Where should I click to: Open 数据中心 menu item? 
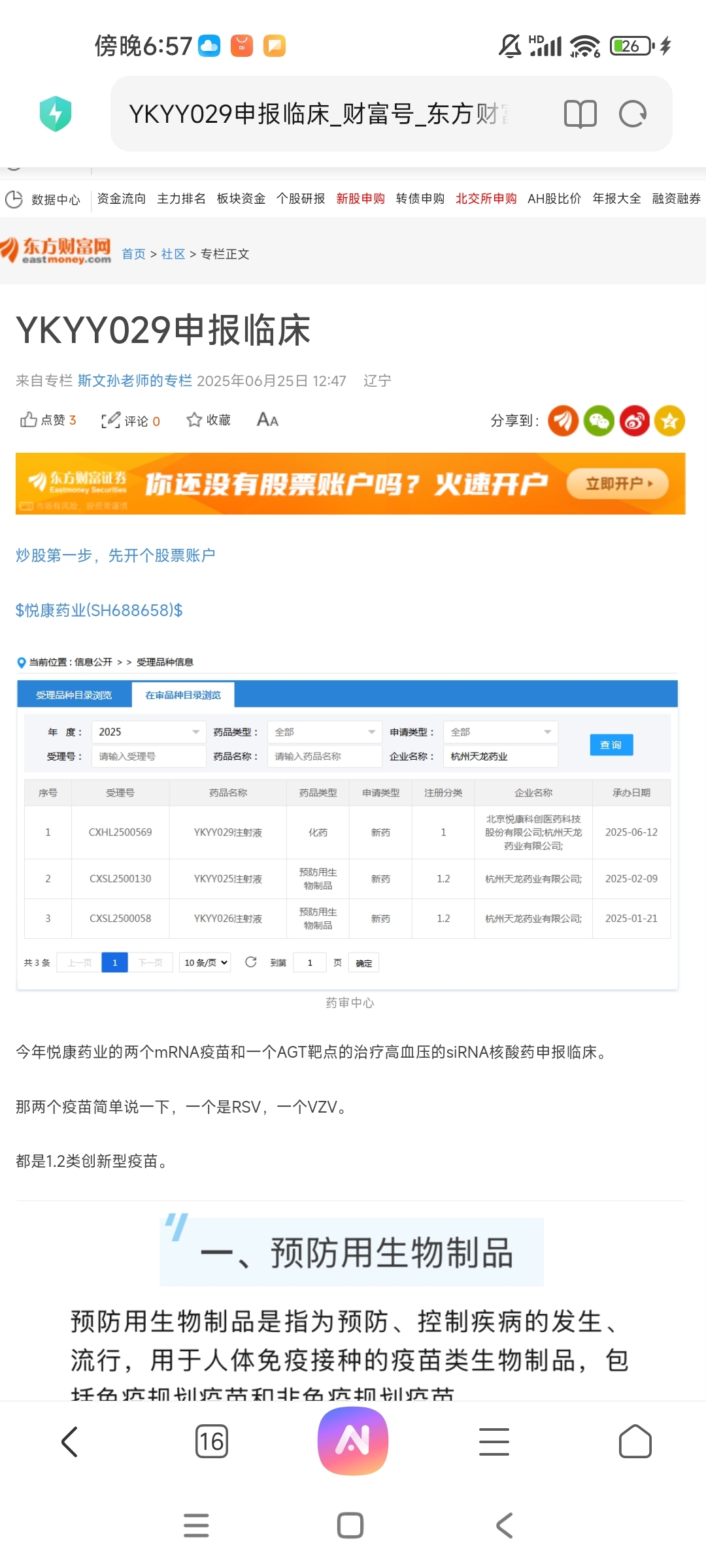pos(56,199)
